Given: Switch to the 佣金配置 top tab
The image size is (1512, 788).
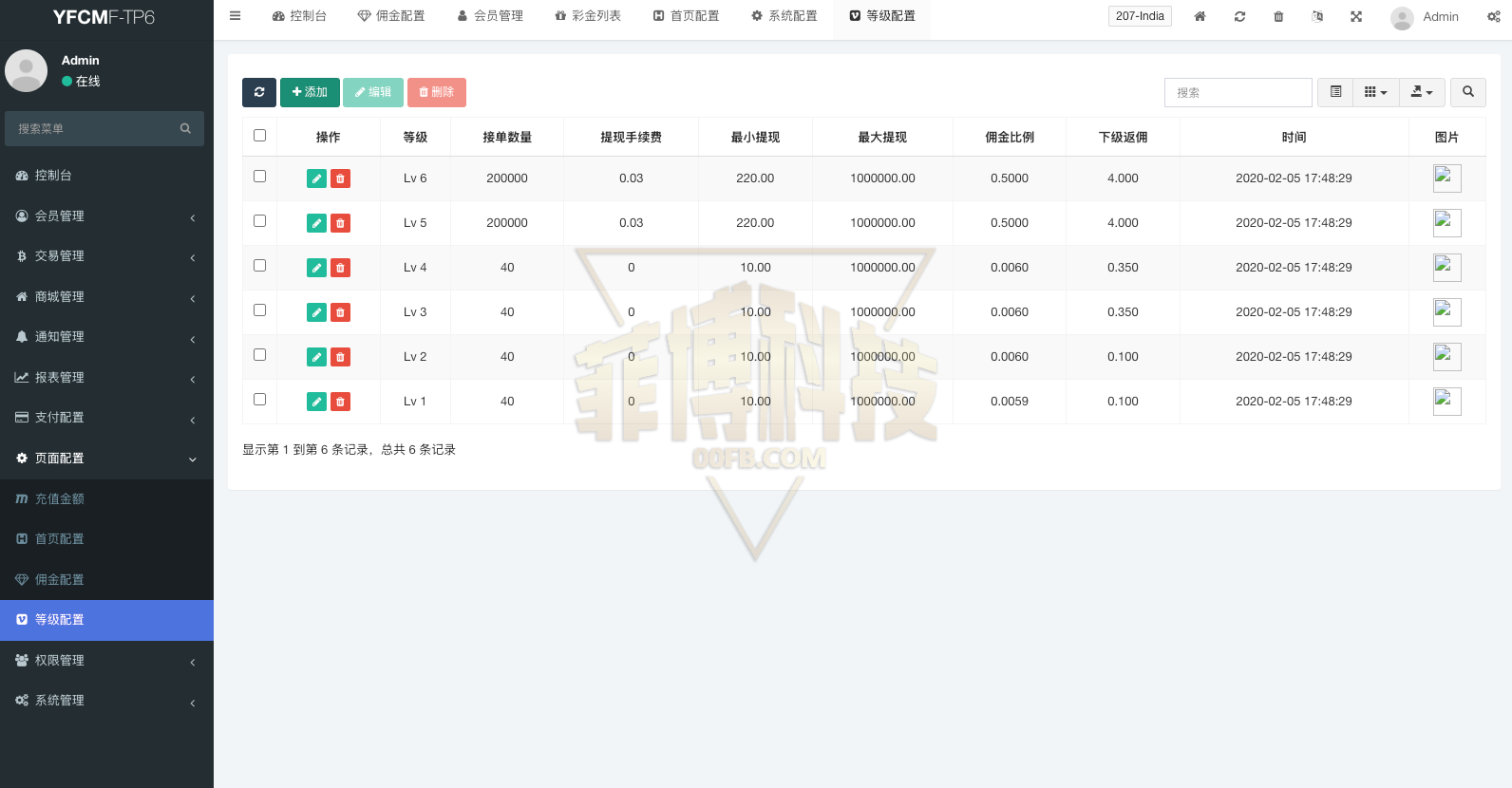Looking at the screenshot, I should pos(391,16).
